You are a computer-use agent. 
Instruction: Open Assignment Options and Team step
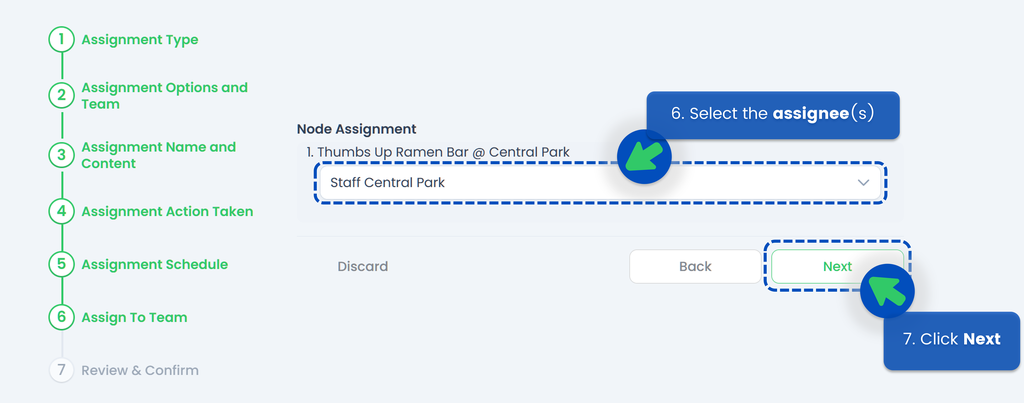[x=164, y=96]
